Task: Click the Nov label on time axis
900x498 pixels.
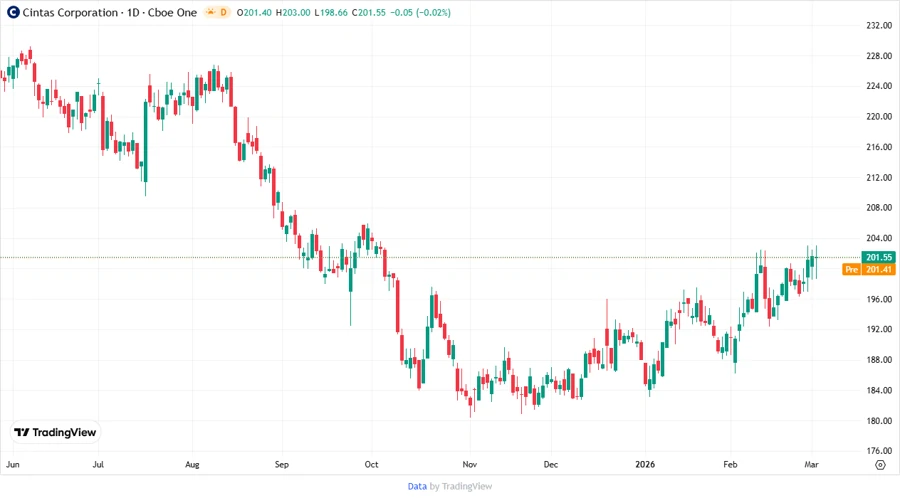Action: (x=470, y=464)
